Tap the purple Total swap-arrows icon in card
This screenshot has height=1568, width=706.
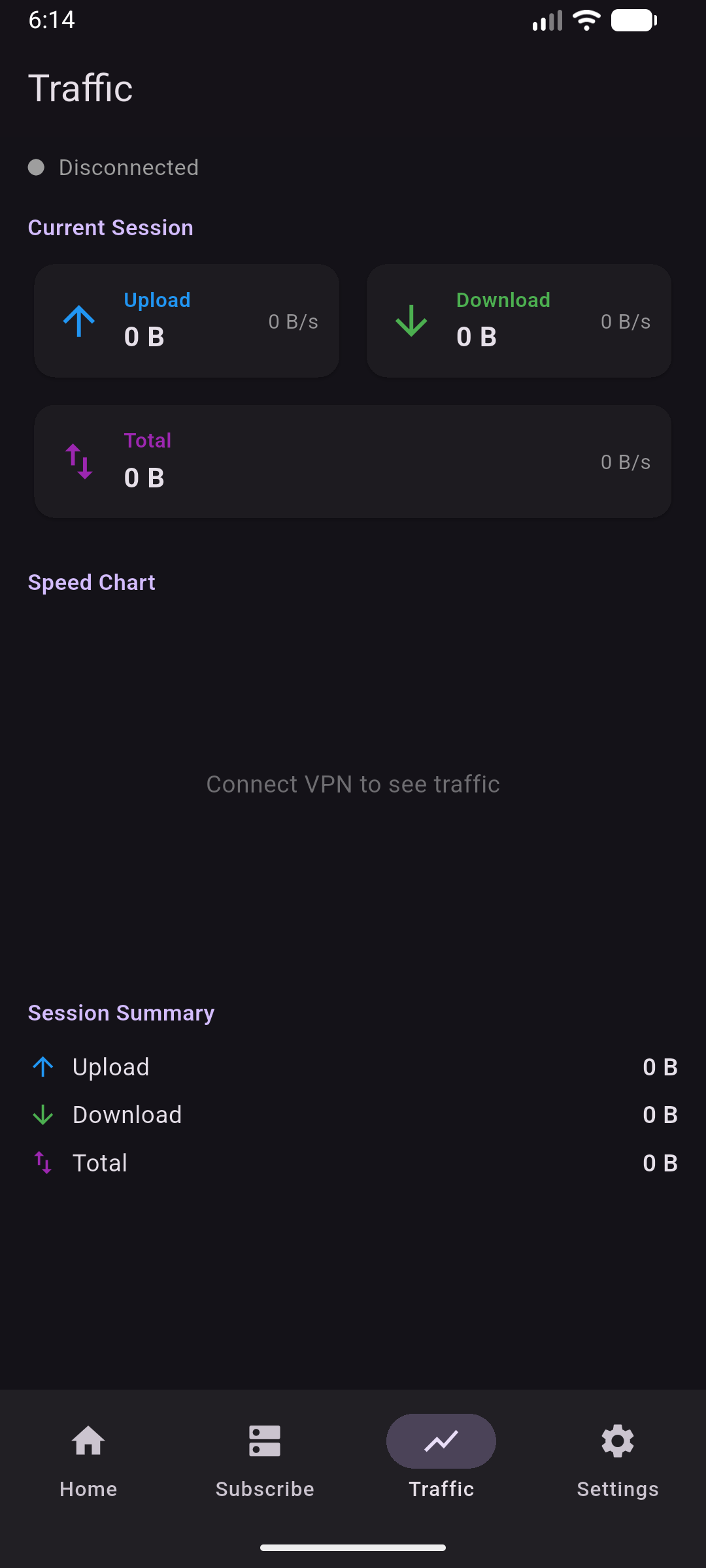pos(79,461)
